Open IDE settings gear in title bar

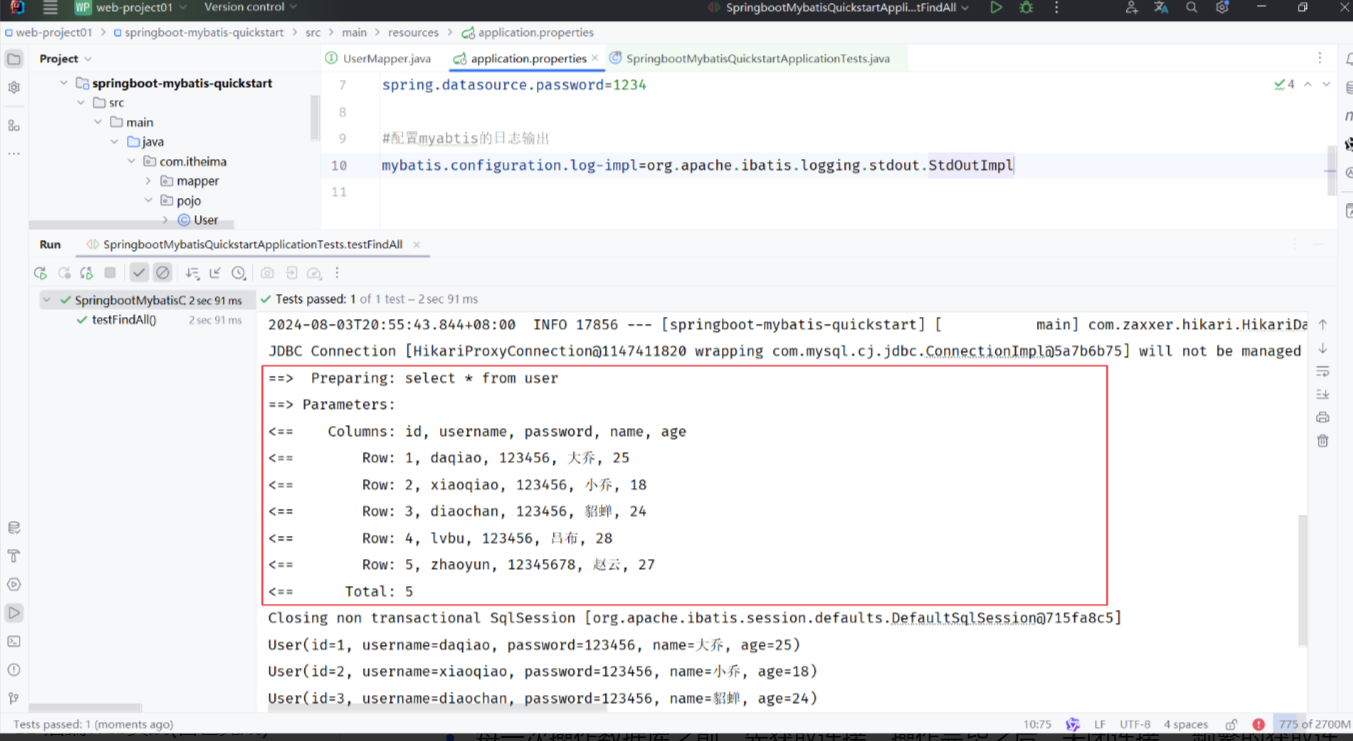coord(1222,8)
